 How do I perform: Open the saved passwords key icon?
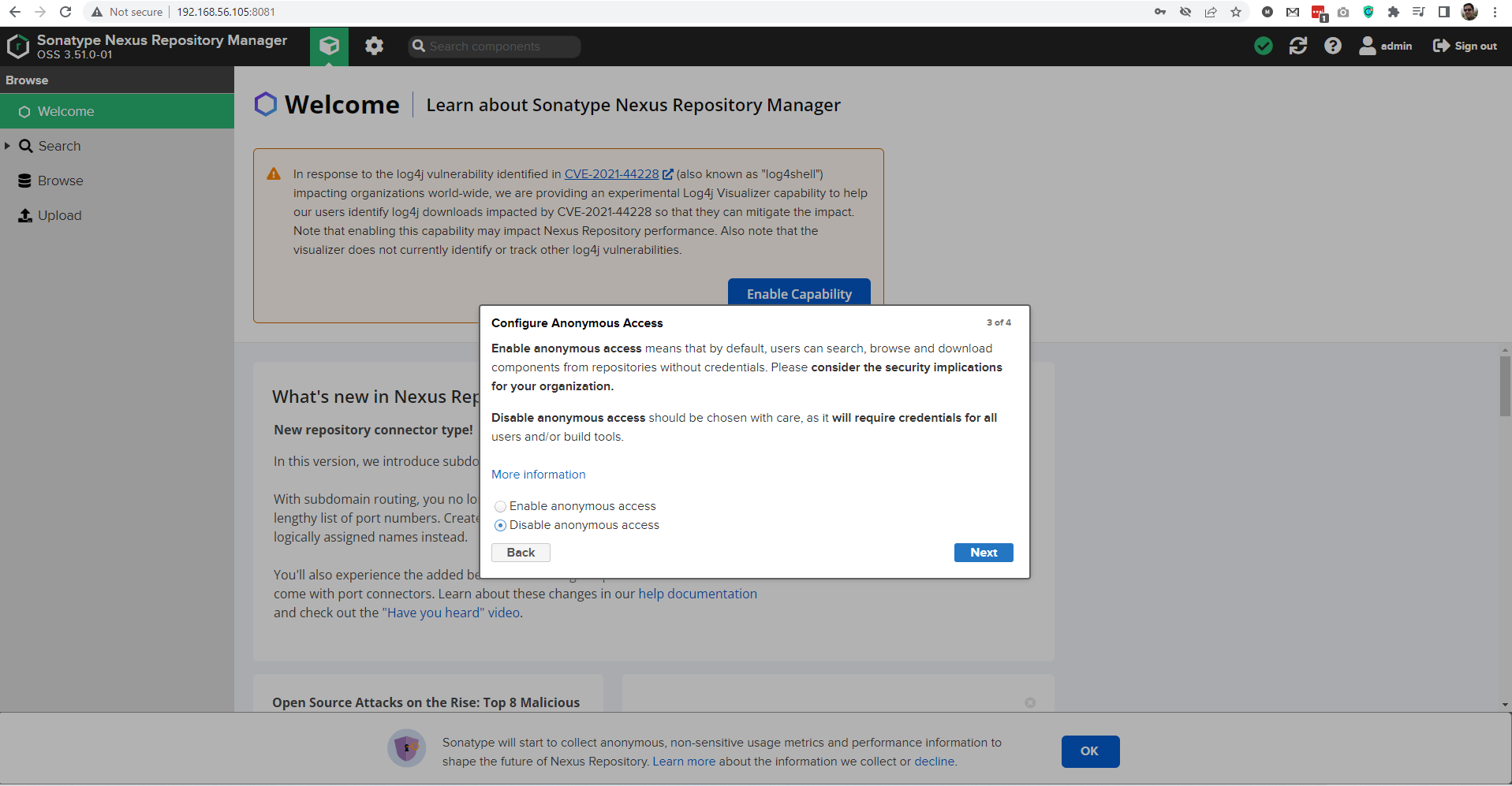[x=1160, y=12]
